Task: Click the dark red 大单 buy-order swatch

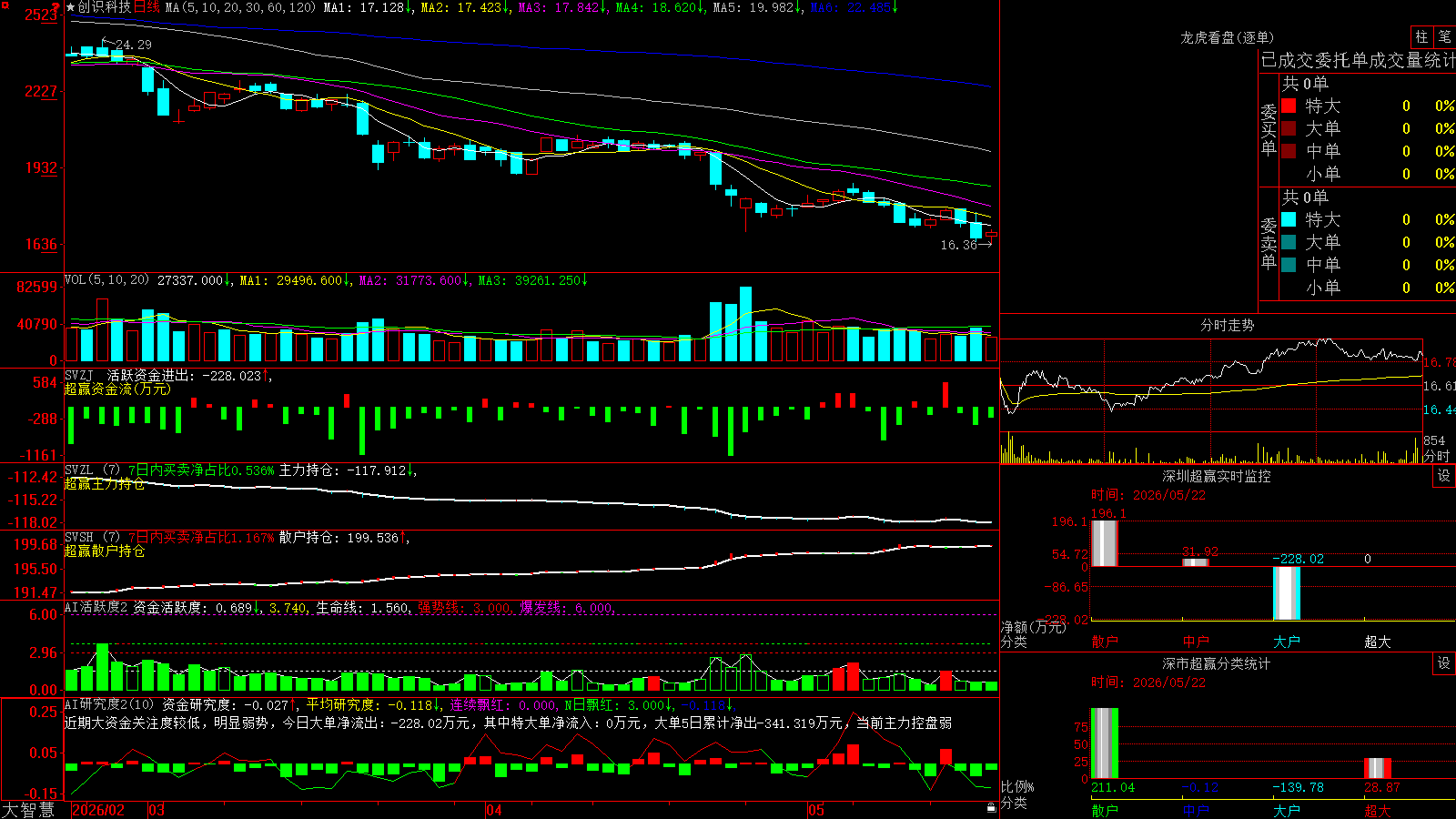Action: click(1289, 128)
